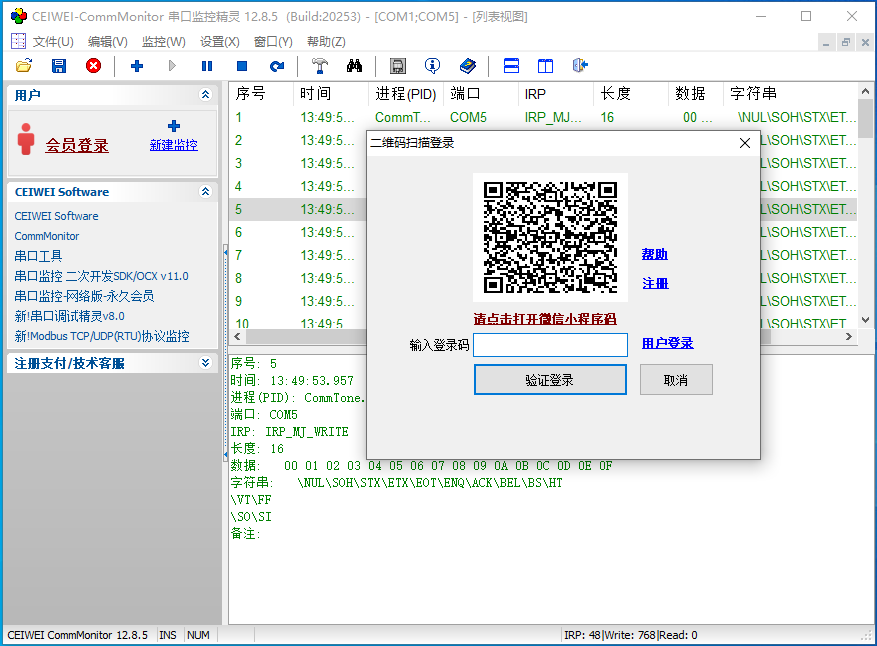Toggle NUM mode in the status bar
Screen dimensions: 877x646
(x=196, y=634)
